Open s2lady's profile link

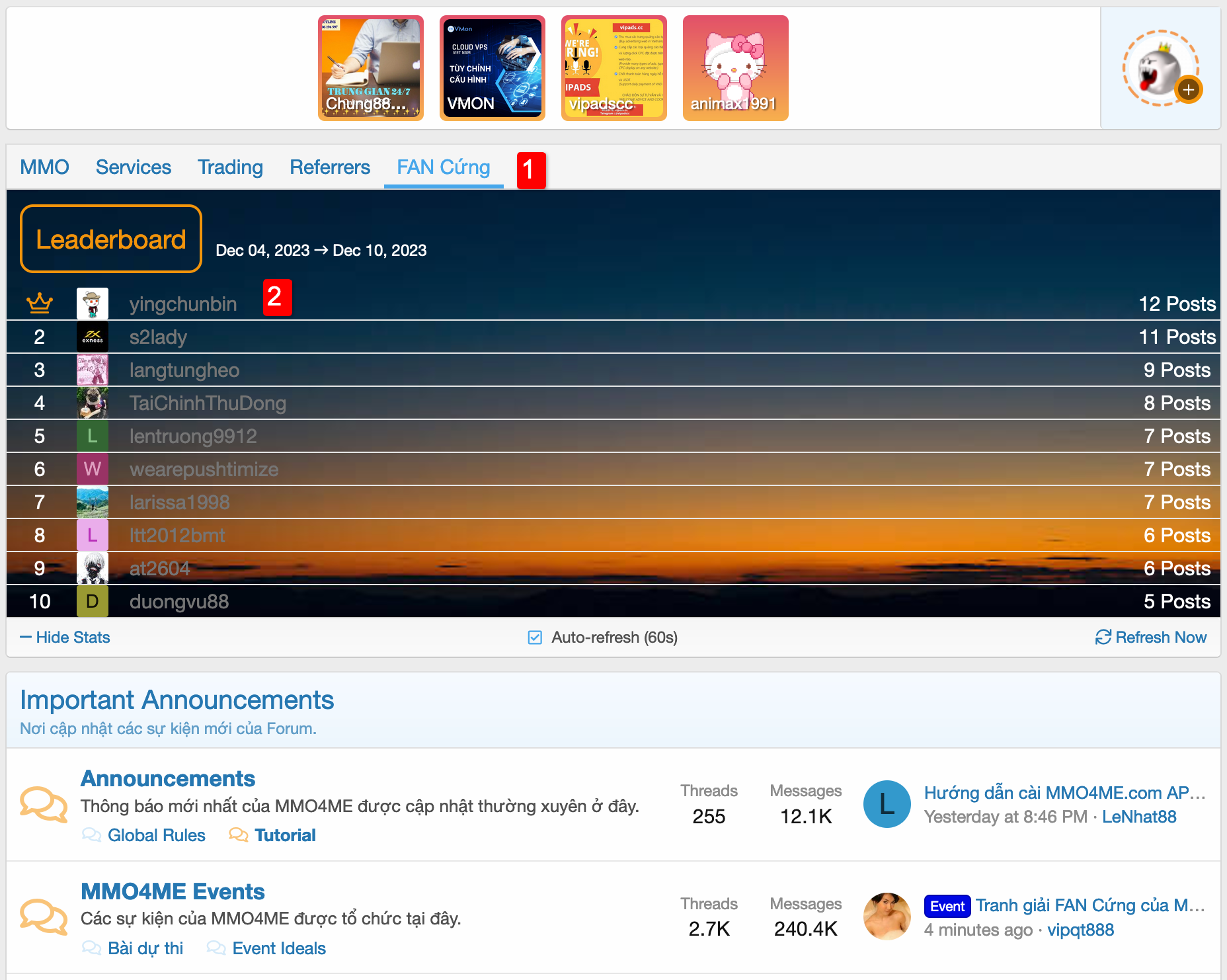coord(158,337)
